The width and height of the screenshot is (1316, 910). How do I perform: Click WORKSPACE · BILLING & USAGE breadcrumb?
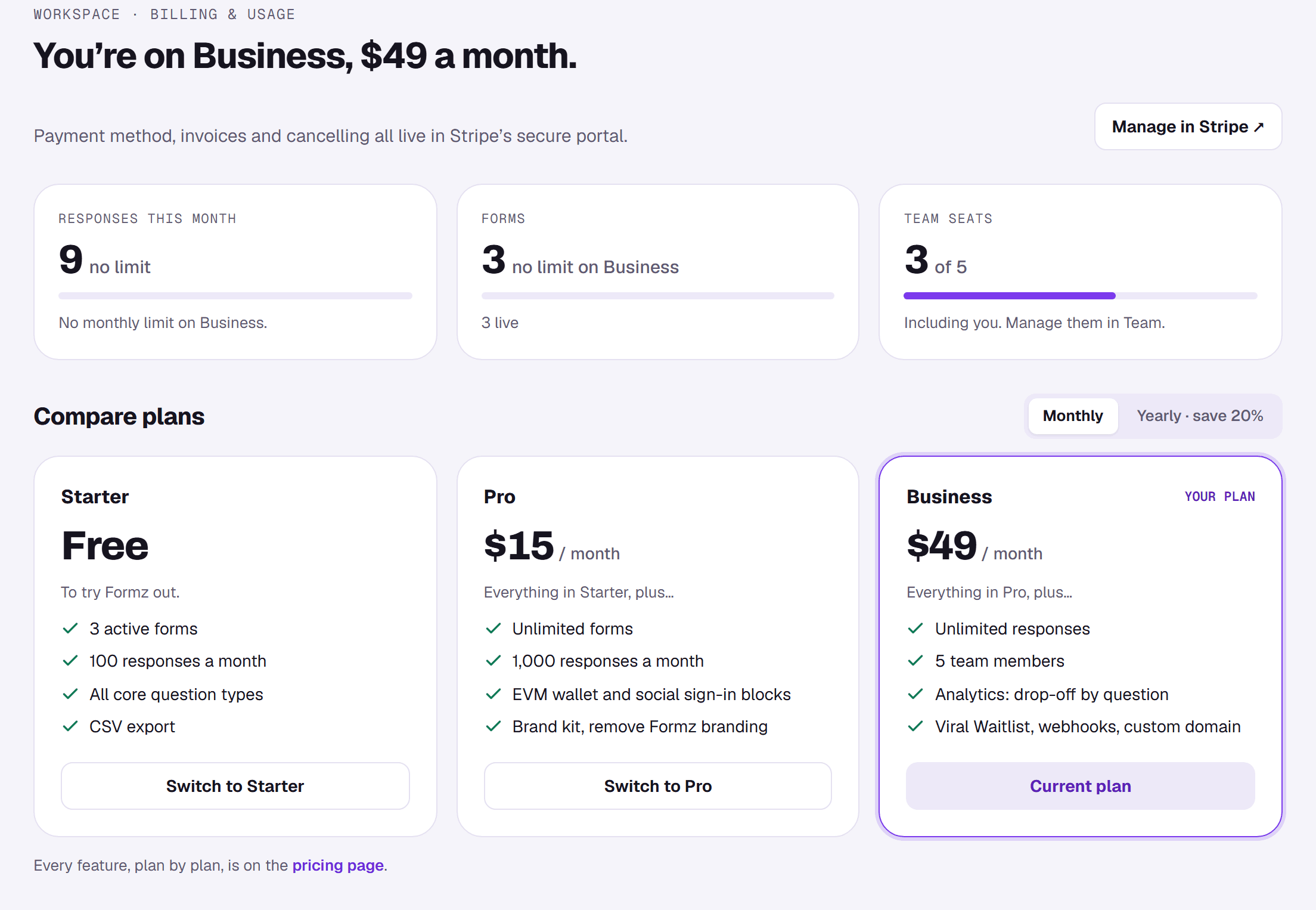pos(164,14)
